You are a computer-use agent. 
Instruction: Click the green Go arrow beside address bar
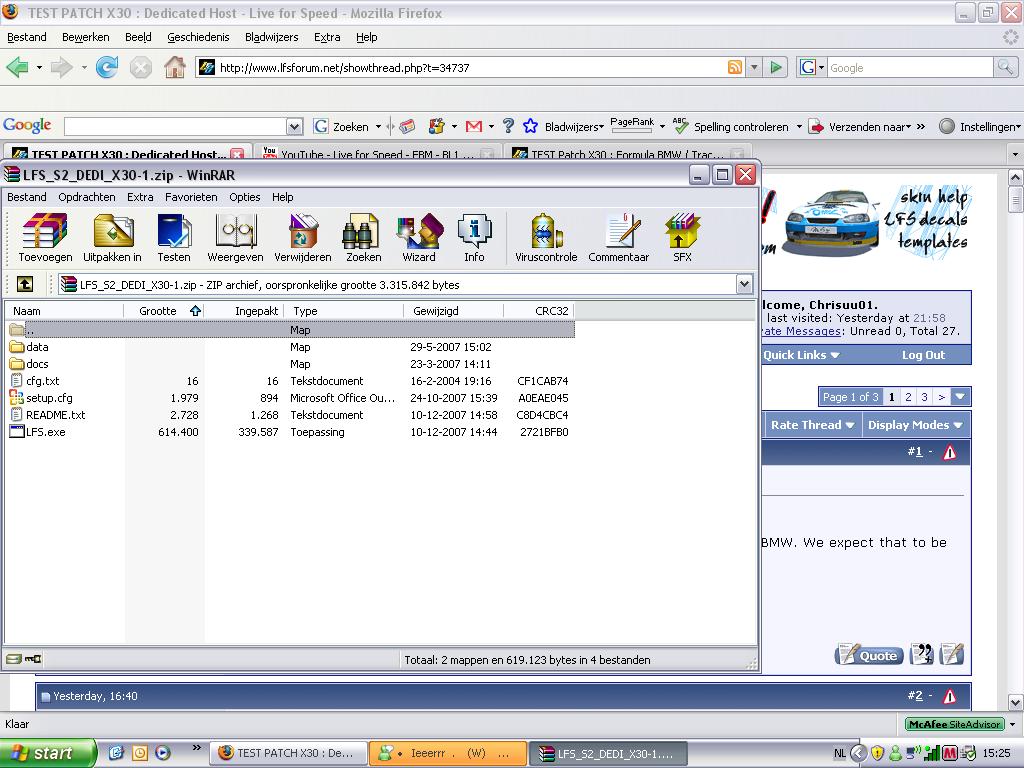pos(776,67)
